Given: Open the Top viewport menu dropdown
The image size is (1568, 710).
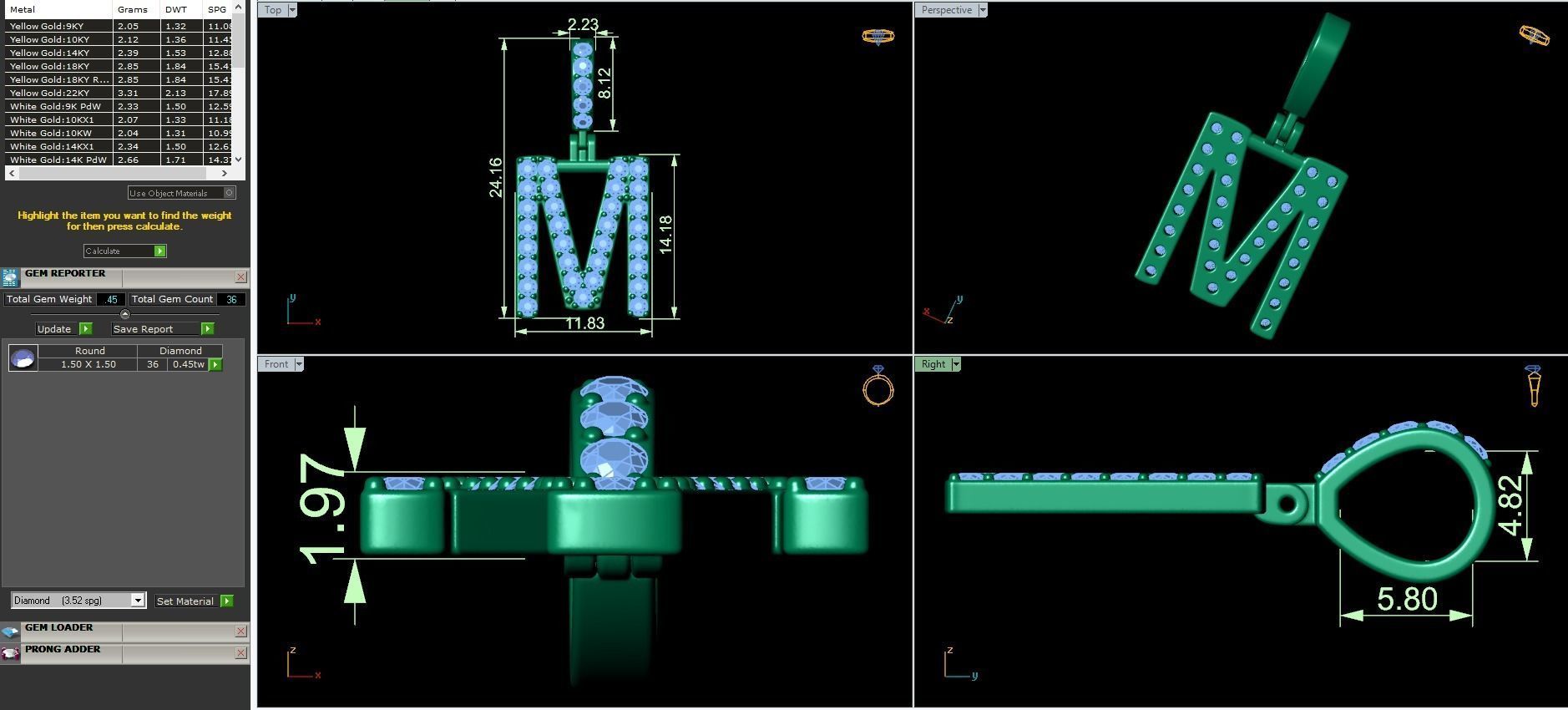Looking at the screenshot, I should click(291, 10).
